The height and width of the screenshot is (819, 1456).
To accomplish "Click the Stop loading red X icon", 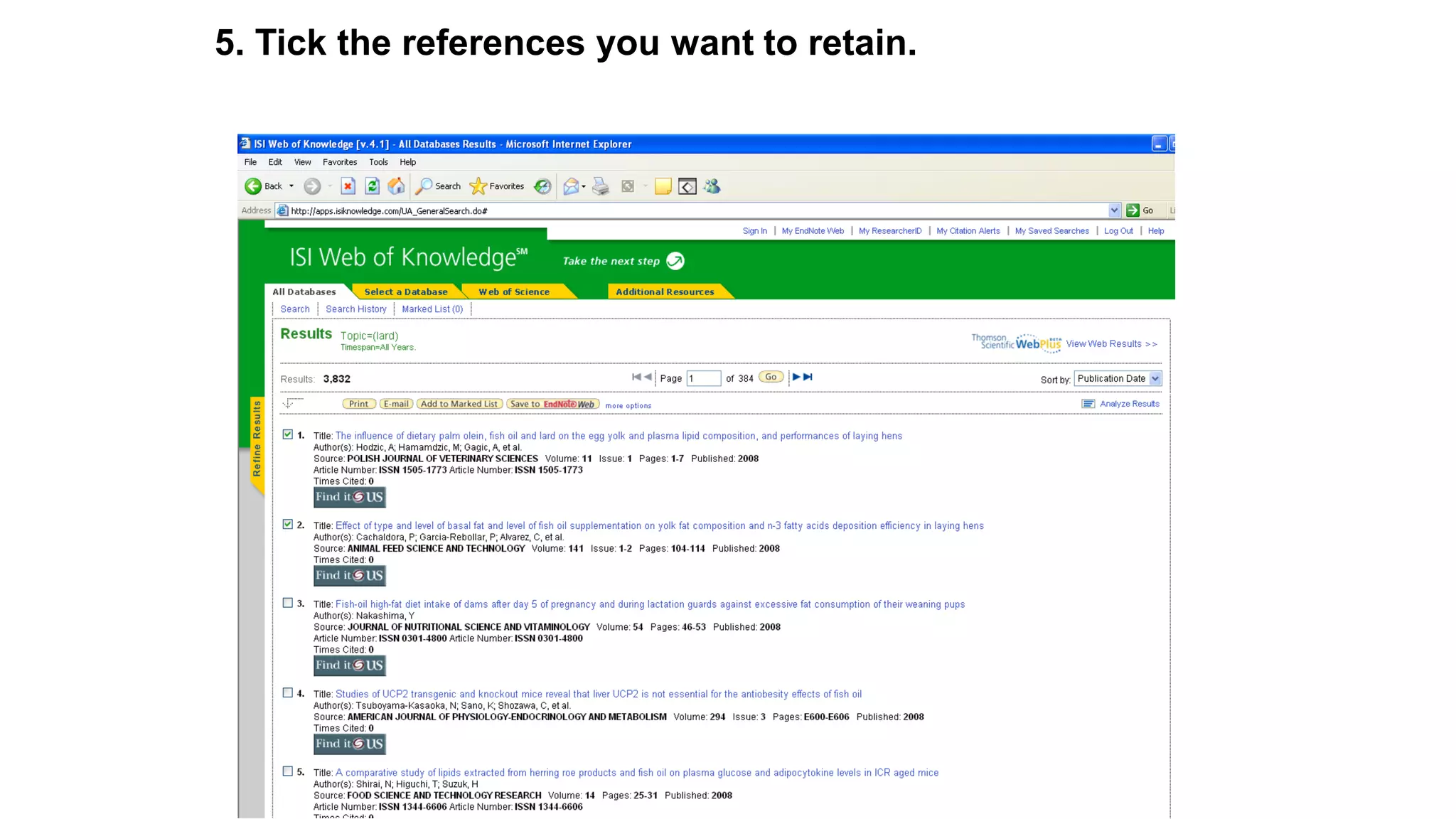I will (348, 186).
